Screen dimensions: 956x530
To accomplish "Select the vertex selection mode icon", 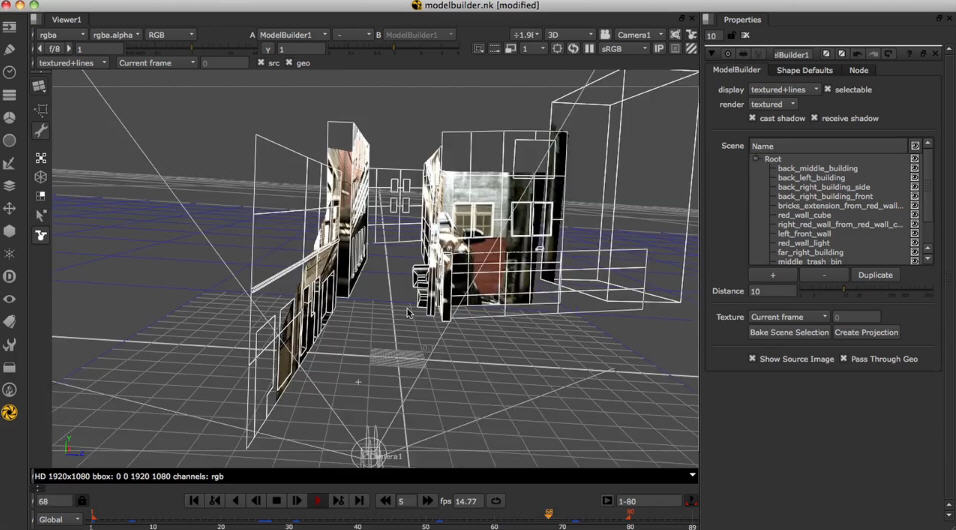I will pyautogui.click(x=41, y=158).
